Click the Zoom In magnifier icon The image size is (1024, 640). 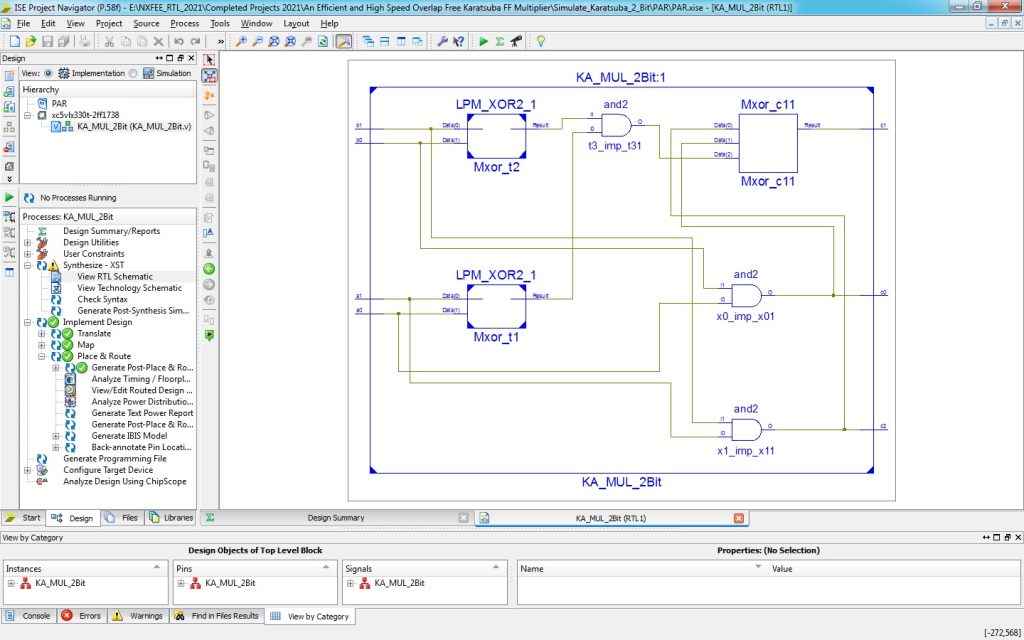coord(241,41)
